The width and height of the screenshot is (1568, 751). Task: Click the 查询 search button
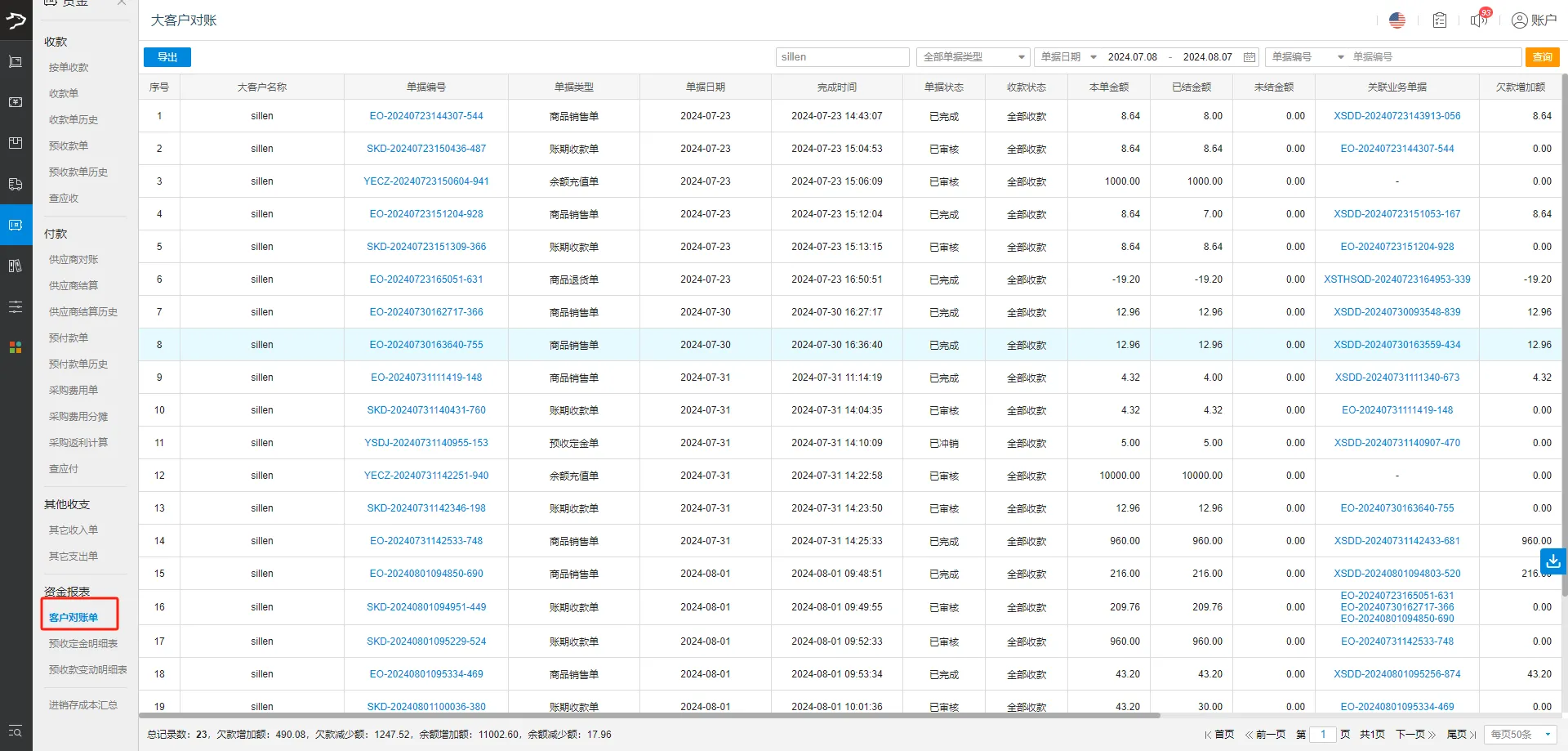(1542, 57)
